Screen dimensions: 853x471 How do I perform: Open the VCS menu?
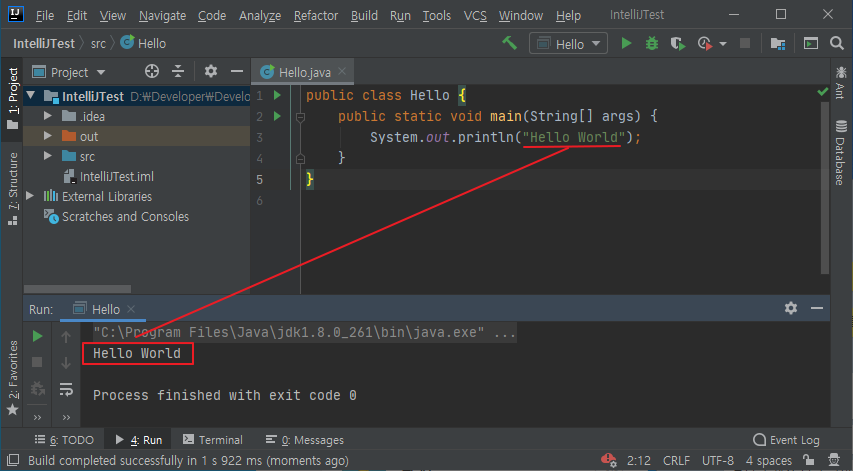[475, 16]
